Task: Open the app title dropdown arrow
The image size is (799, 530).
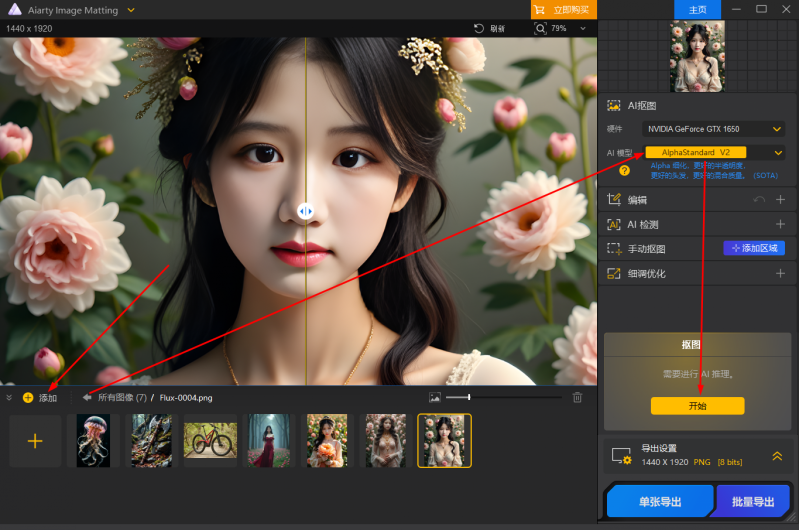Action: tap(131, 10)
